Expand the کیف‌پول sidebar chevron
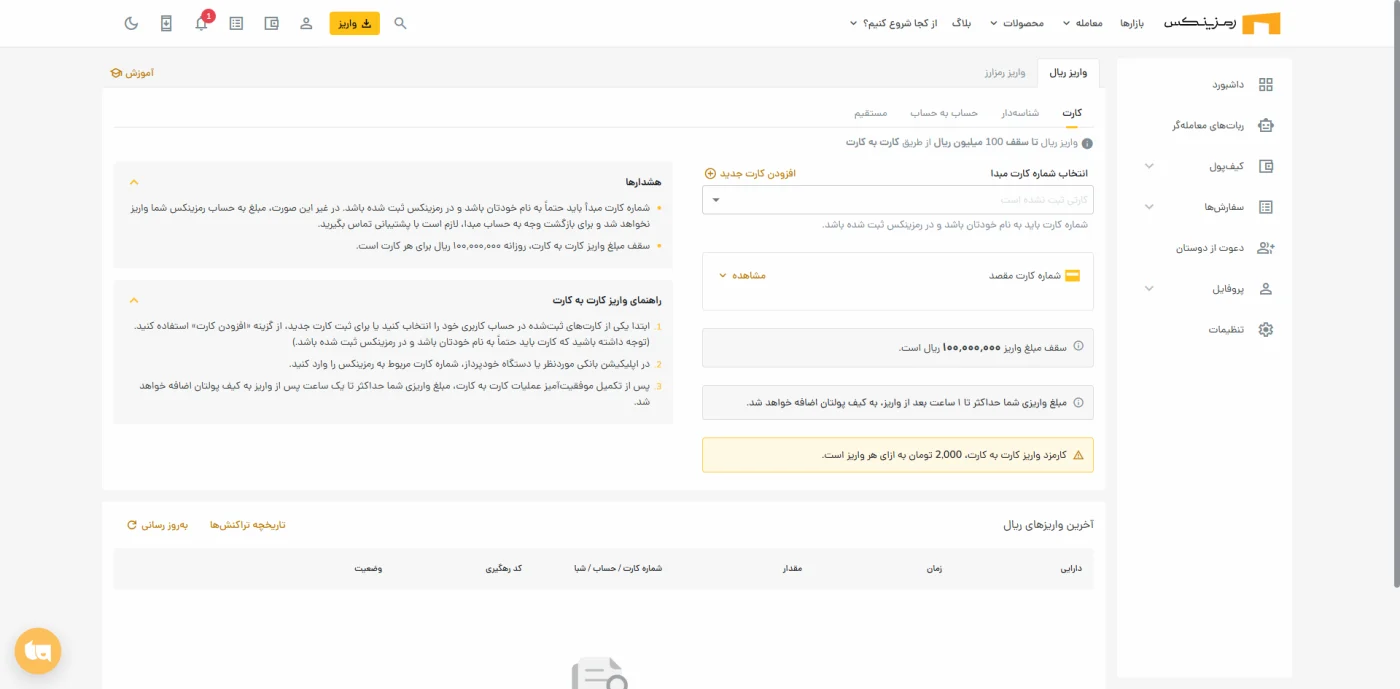The width and height of the screenshot is (1400, 689). 1149,167
